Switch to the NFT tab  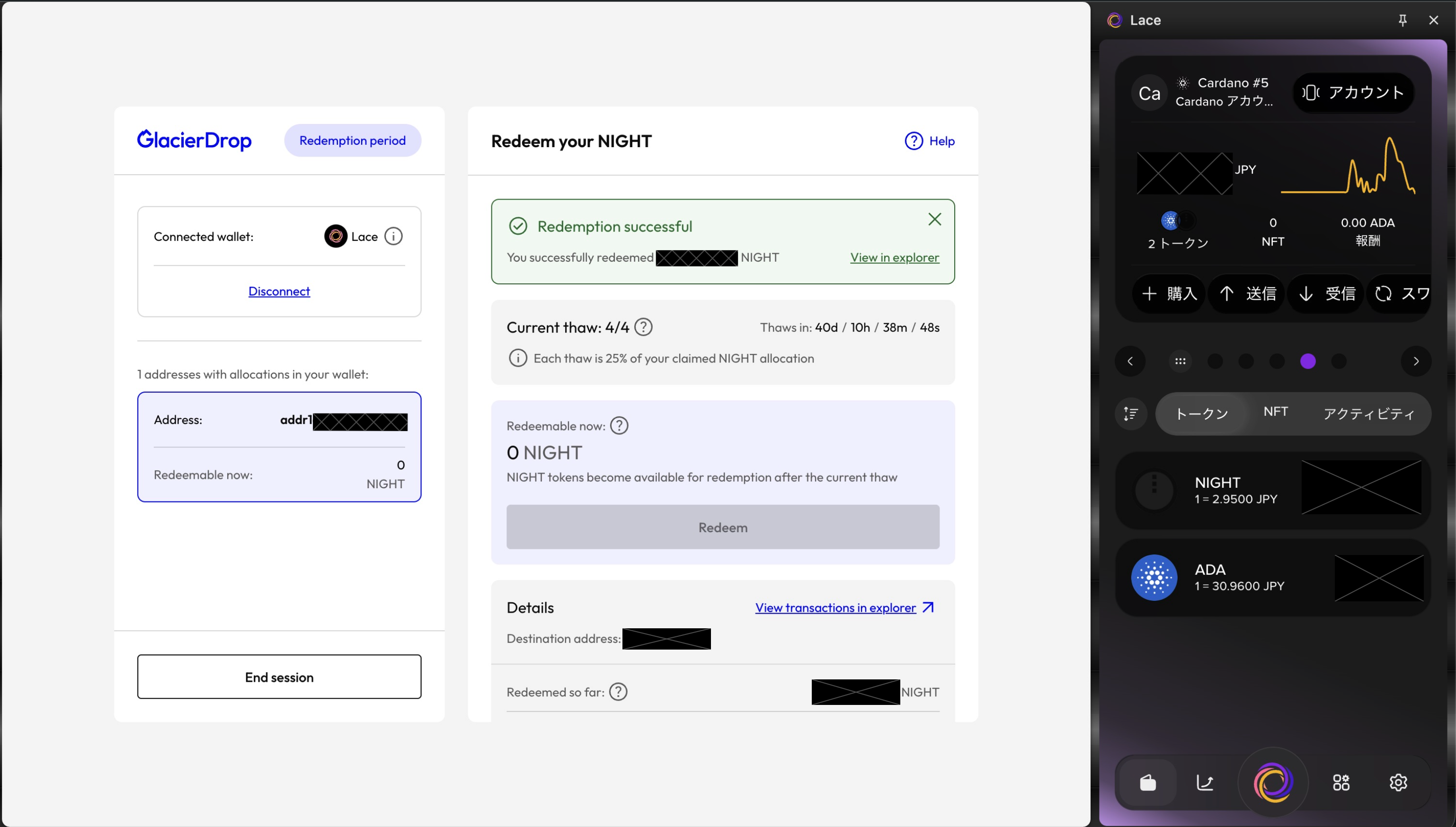click(x=1275, y=412)
